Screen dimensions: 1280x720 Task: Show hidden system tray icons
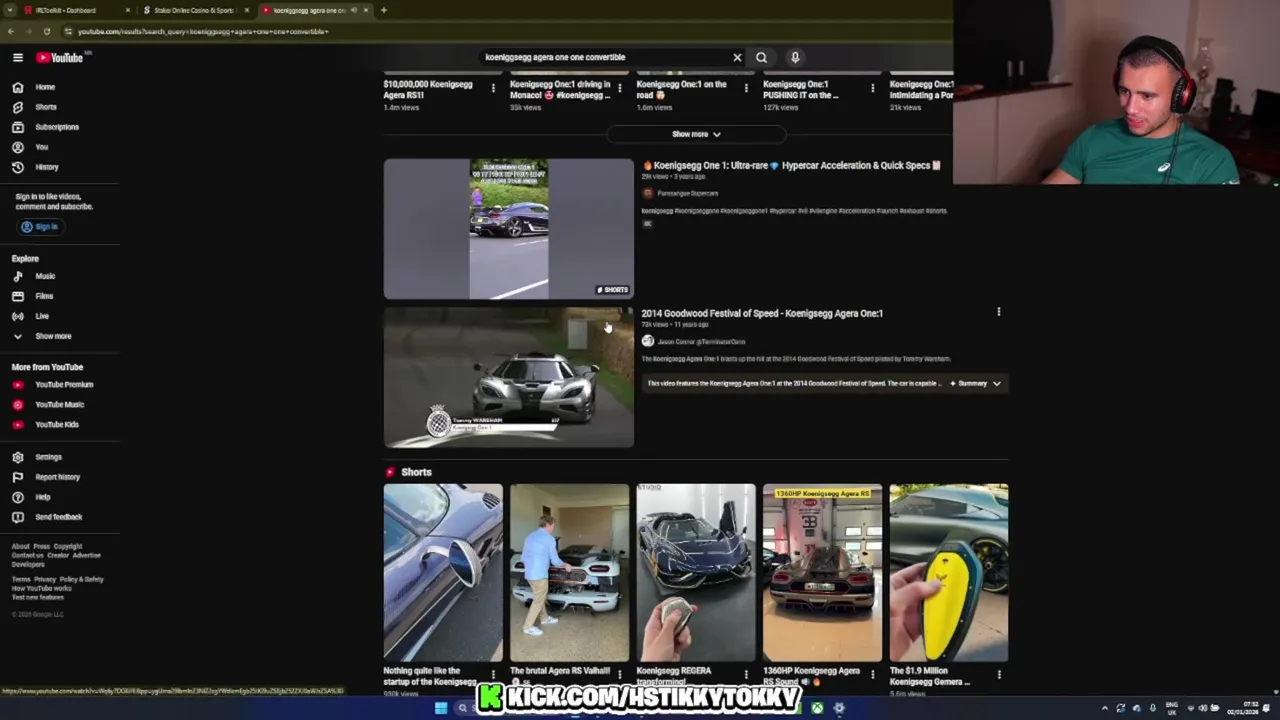click(1105, 708)
